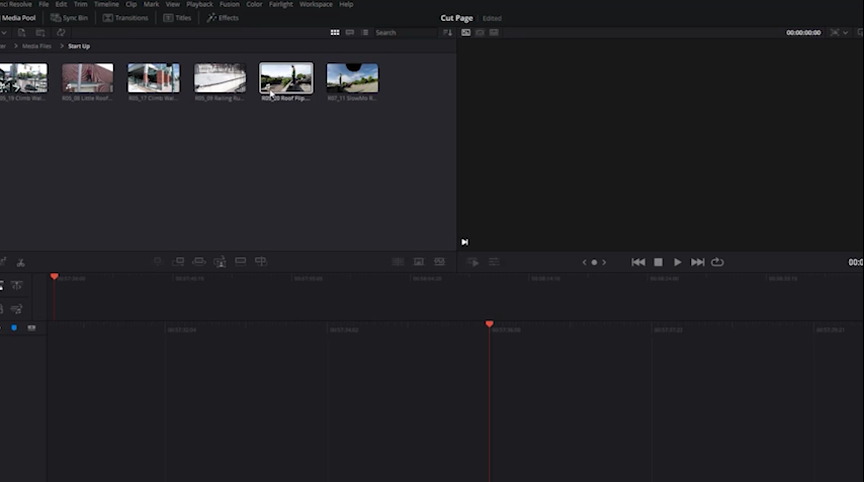Toggle loop playback in viewer
Viewport: 864px width, 482px height.
[x=717, y=262]
